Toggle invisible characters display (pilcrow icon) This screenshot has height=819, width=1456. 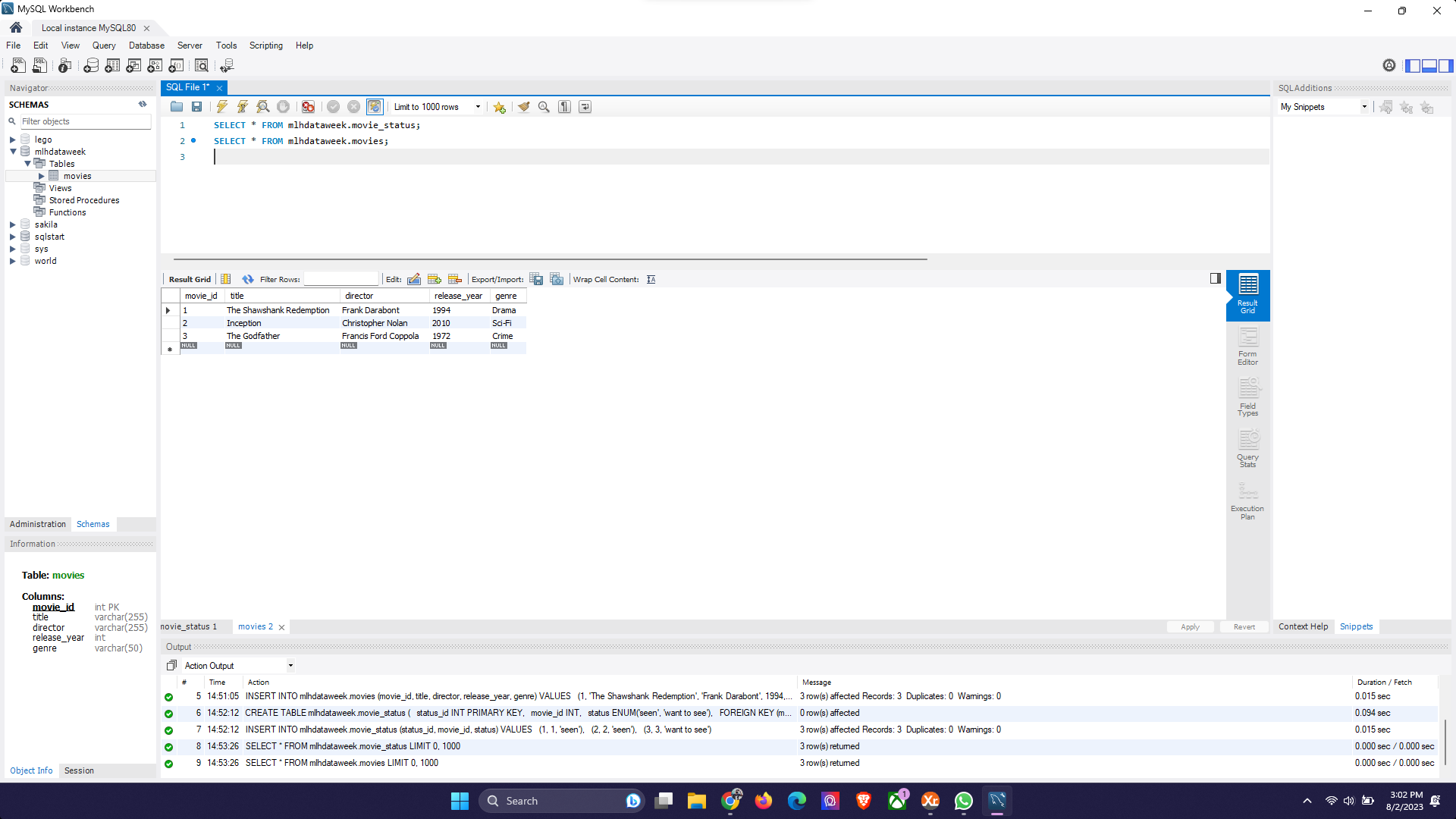[x=564, y=107]
